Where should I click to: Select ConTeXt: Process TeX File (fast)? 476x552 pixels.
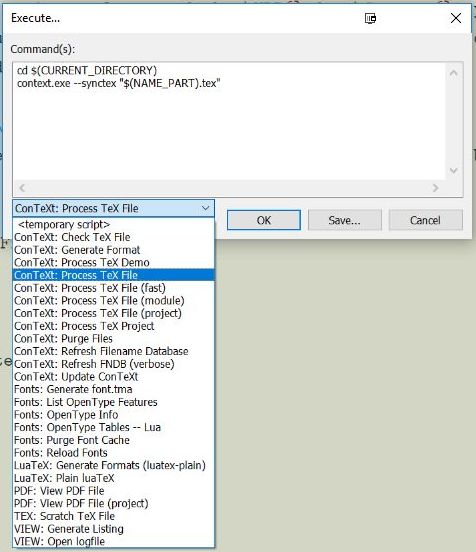(113, 288)
